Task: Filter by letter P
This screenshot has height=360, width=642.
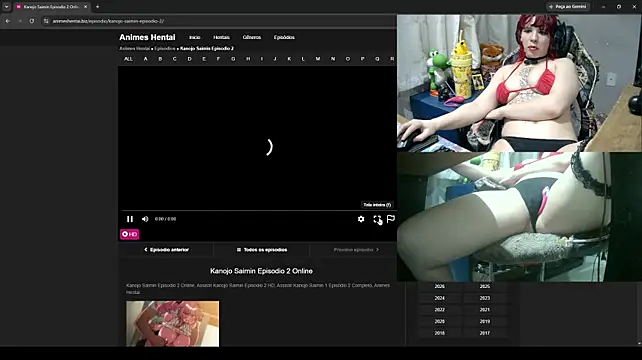Action: pyautogui.click(x=362, y=59)
